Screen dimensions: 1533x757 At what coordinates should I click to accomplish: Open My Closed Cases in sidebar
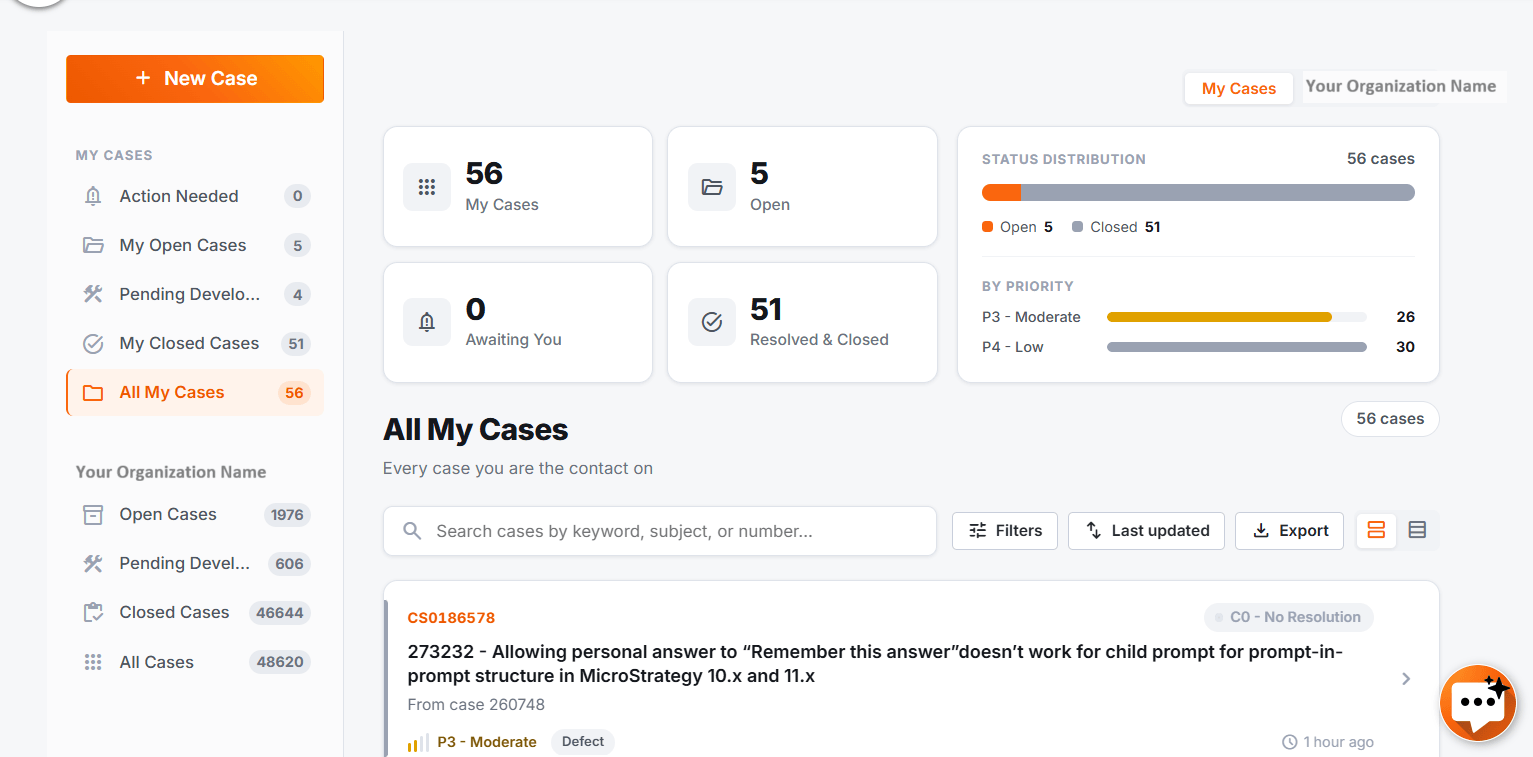tap(195, 343)
